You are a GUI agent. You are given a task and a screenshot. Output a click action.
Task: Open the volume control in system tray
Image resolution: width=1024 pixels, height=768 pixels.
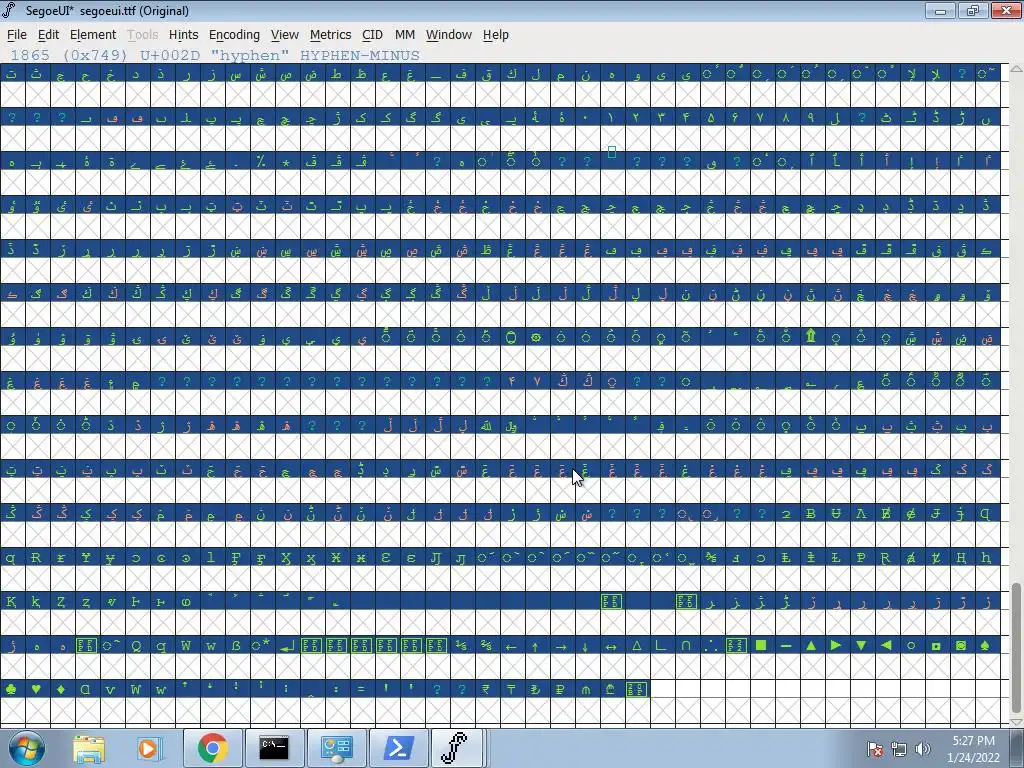click(923, 749)
